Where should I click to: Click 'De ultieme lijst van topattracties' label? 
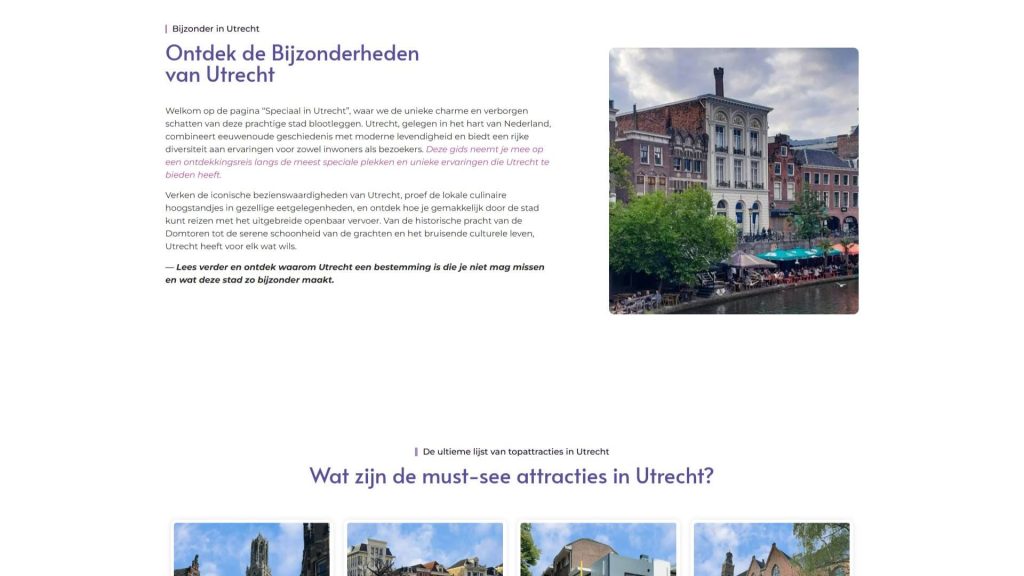[x=515, y=452]
